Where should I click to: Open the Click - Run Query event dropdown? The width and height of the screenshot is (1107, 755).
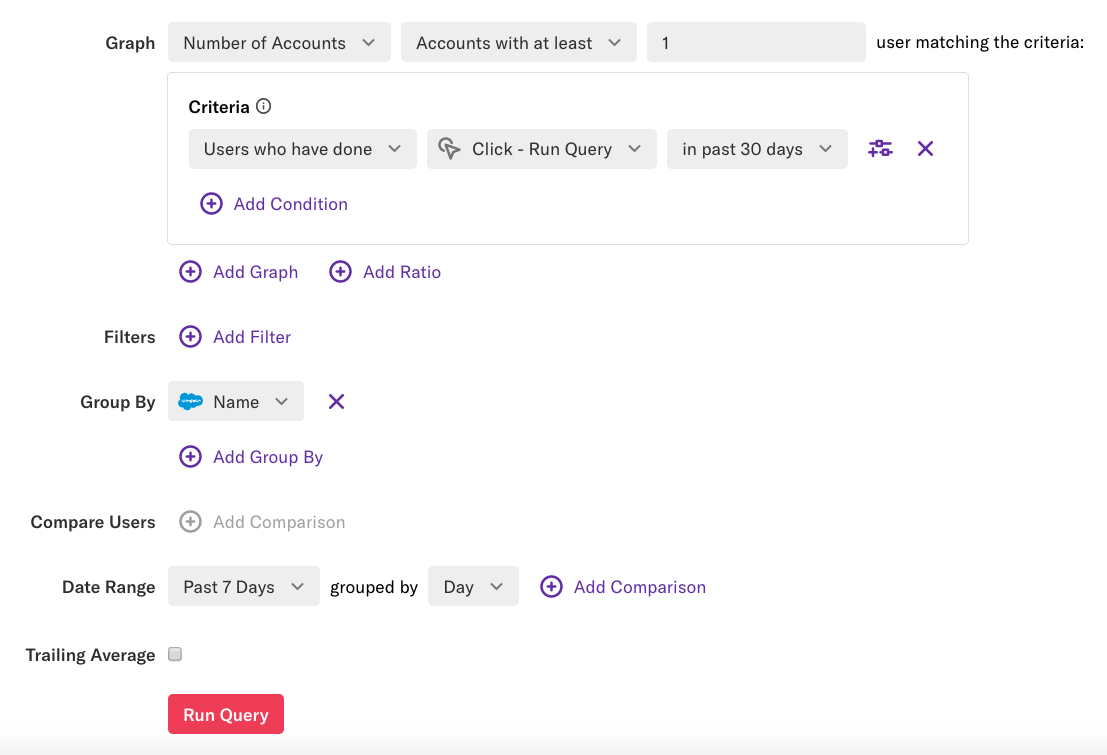(541, 148)
